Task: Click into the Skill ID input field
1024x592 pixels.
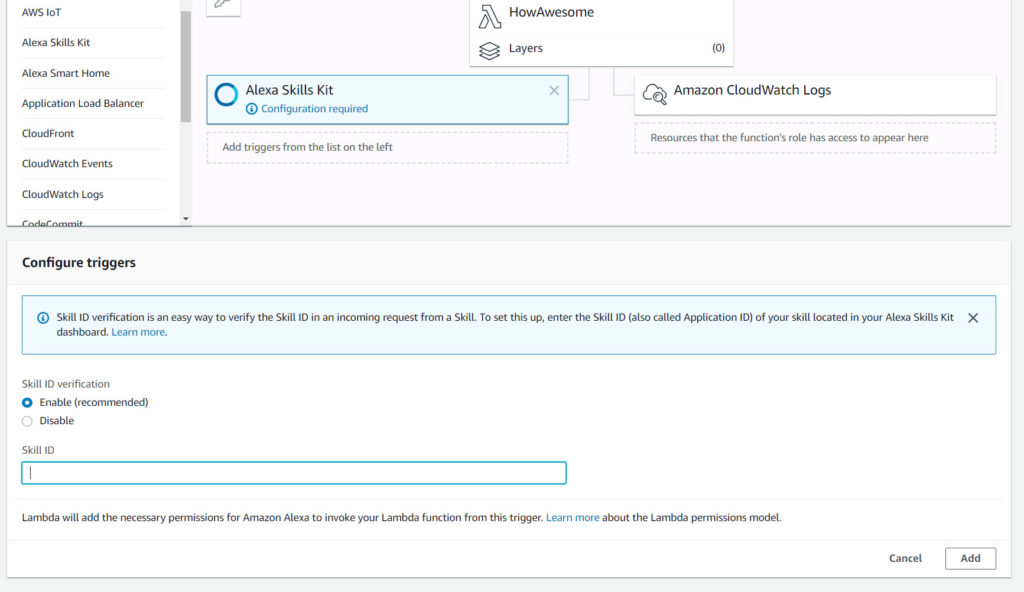Action: pos(292,472)
